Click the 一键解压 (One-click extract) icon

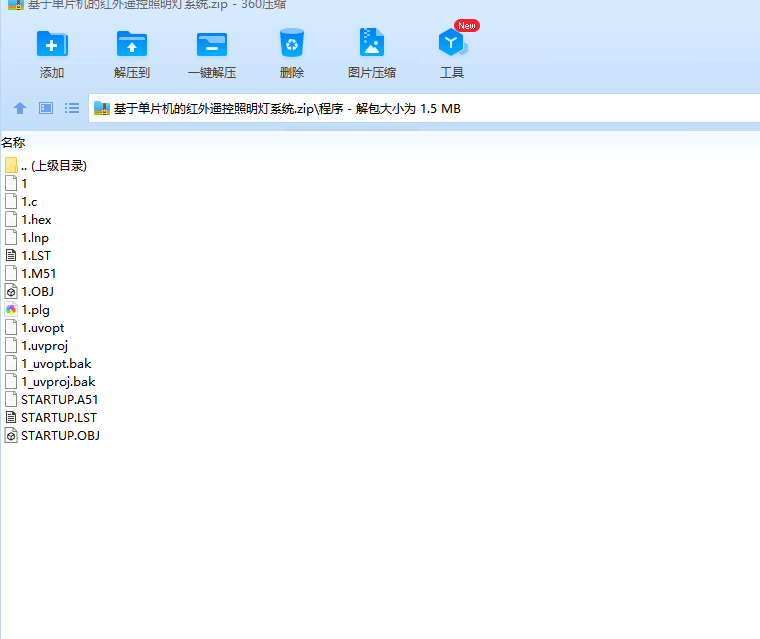[212, 45]
